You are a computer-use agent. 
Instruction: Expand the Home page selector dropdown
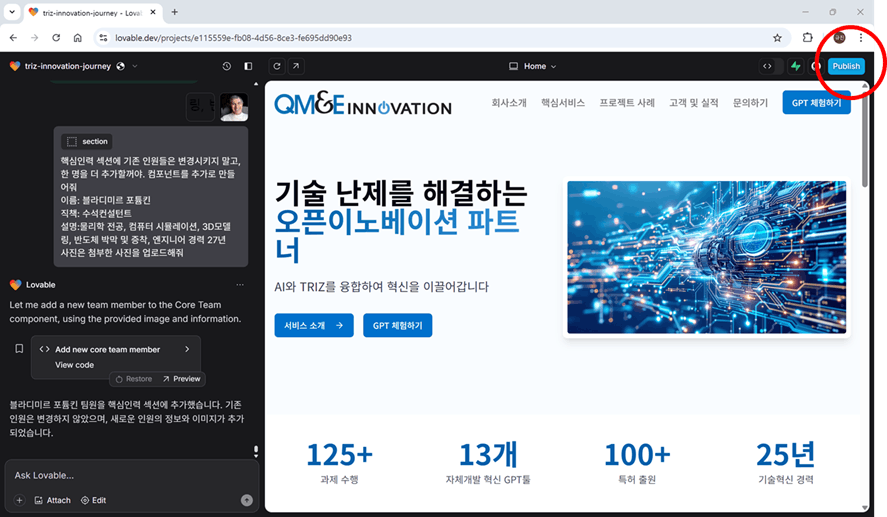(532, 66)
